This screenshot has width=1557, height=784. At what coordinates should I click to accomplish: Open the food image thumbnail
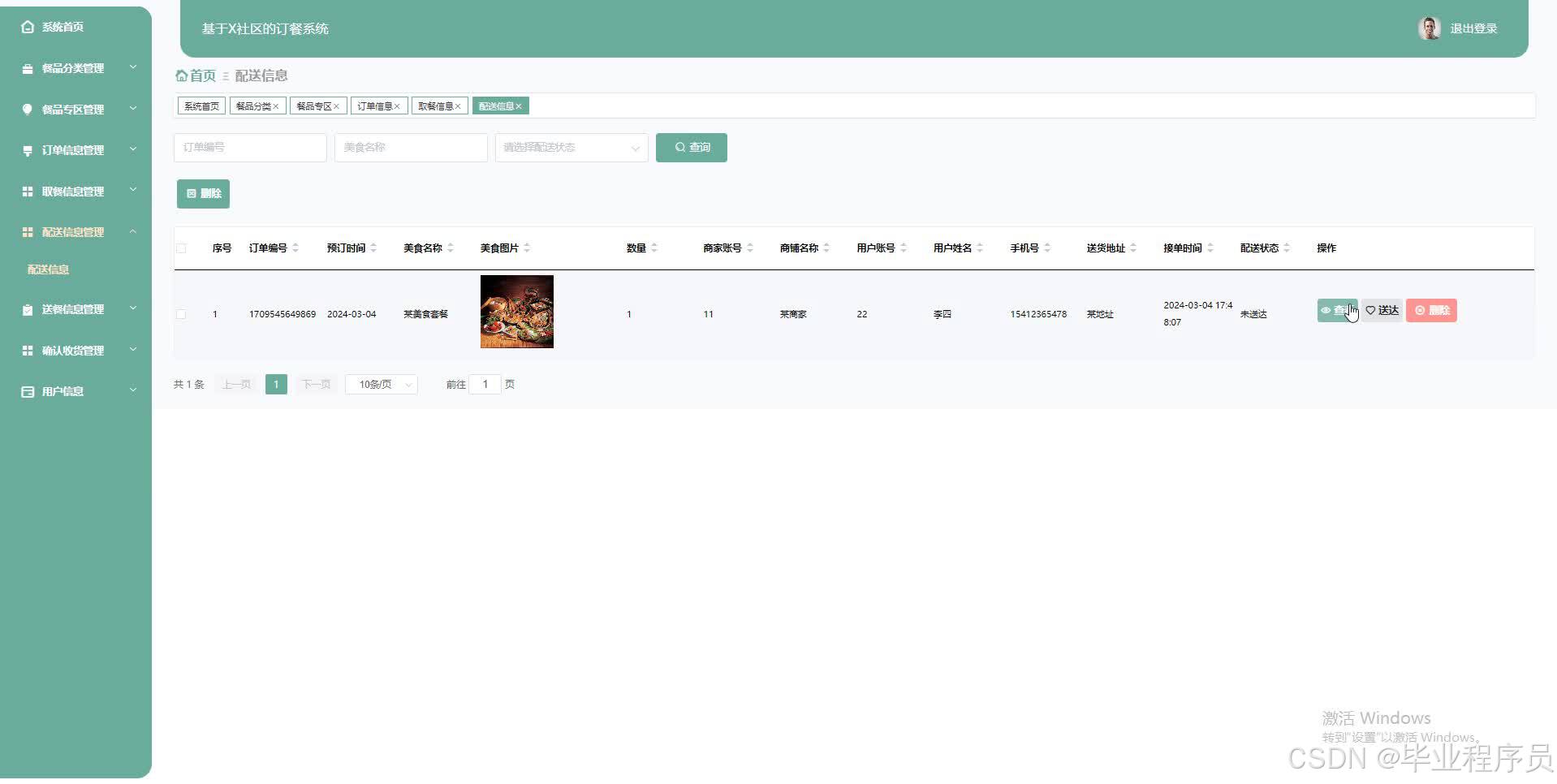[x=517, y=312]
